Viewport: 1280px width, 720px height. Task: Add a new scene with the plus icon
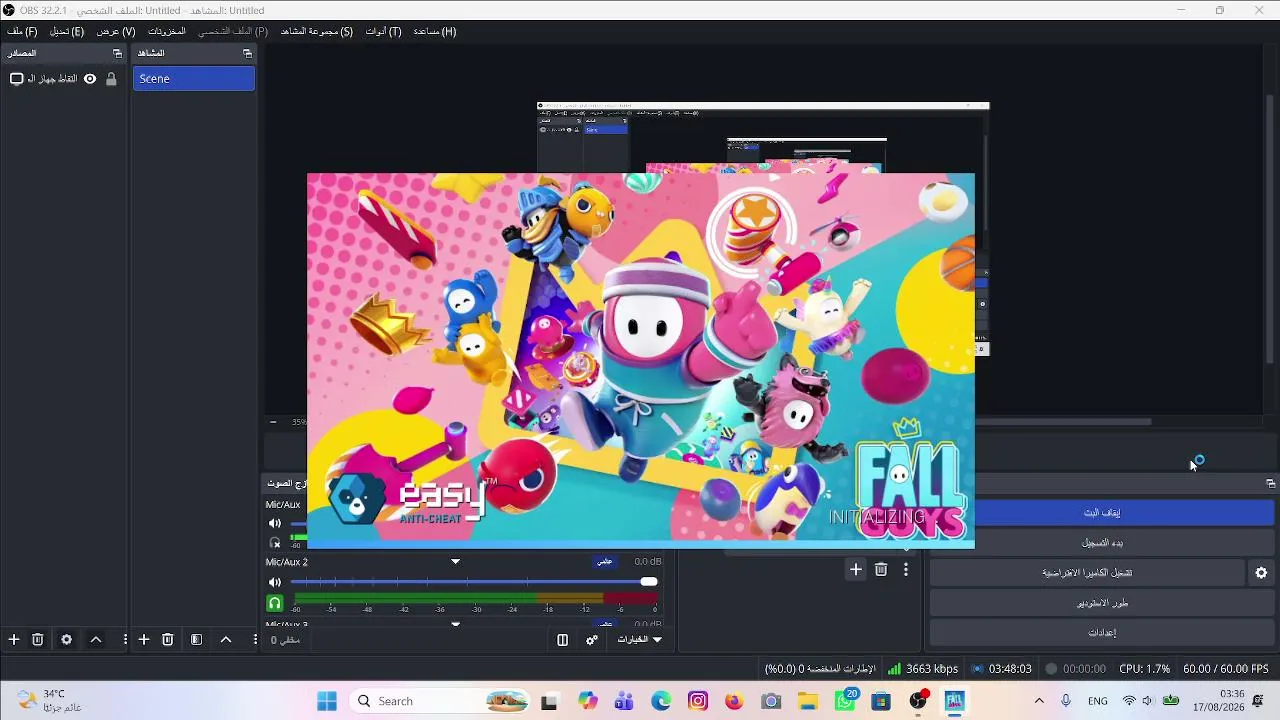144,640
